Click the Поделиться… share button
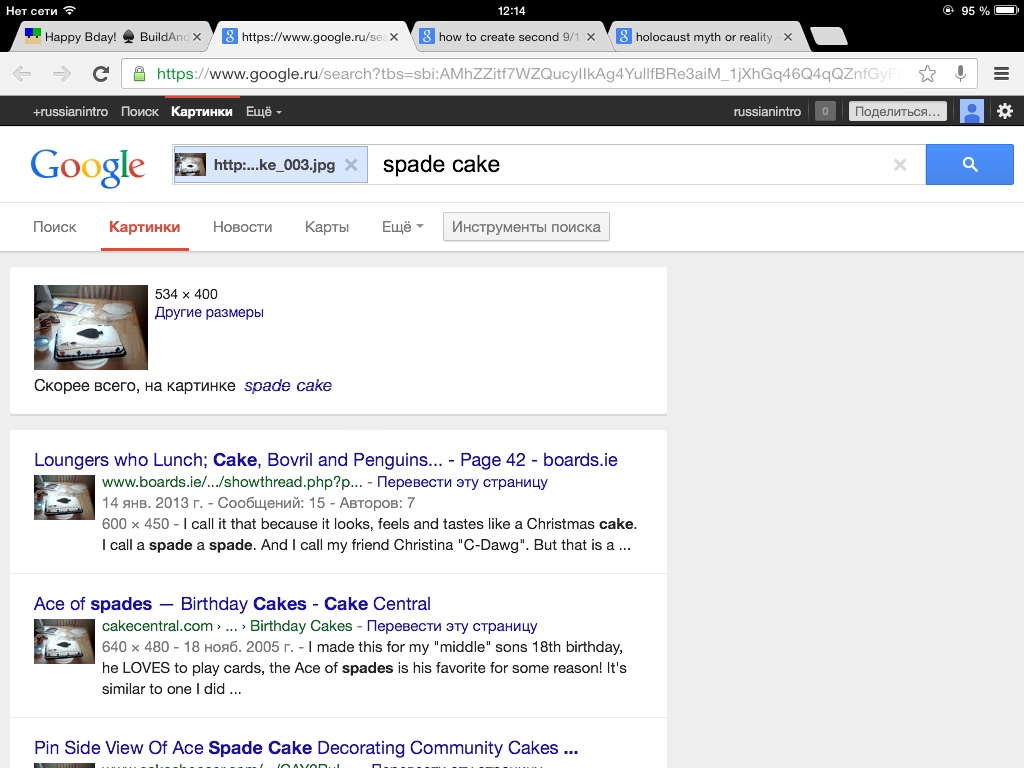1024x768 pixels. [897, 111]
